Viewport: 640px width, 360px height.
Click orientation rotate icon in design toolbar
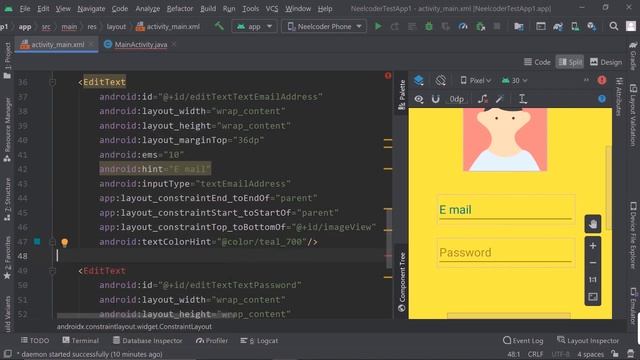pyautogui.click(x=440, y=80)
